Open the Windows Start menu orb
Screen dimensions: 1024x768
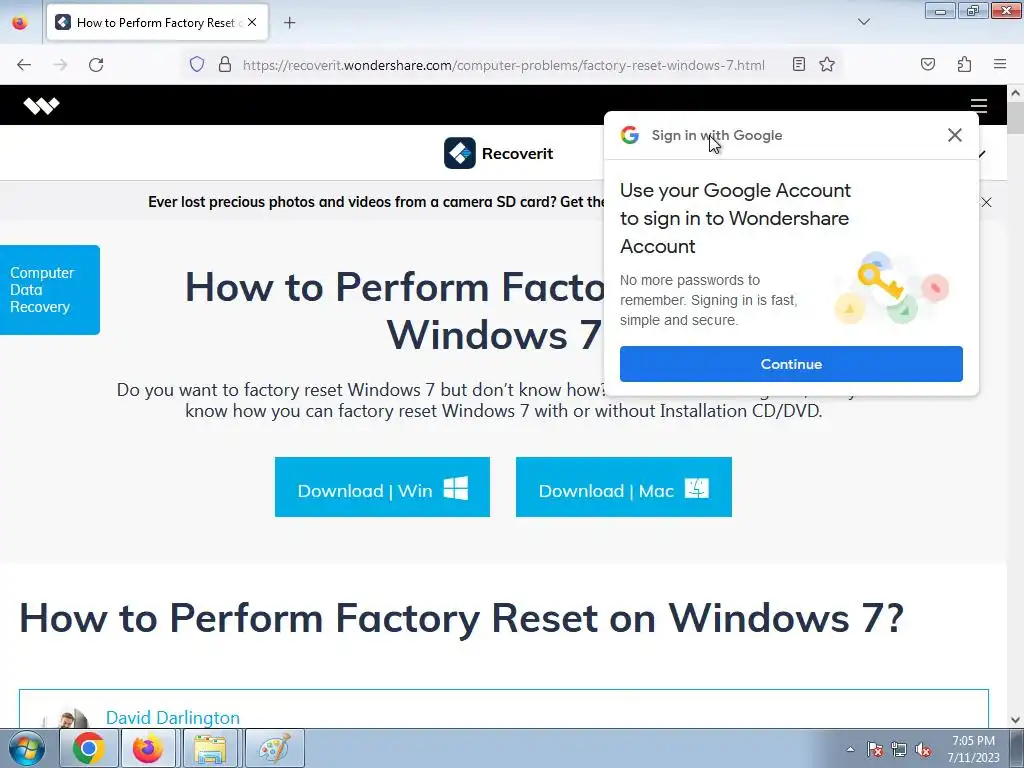(26, 748)
